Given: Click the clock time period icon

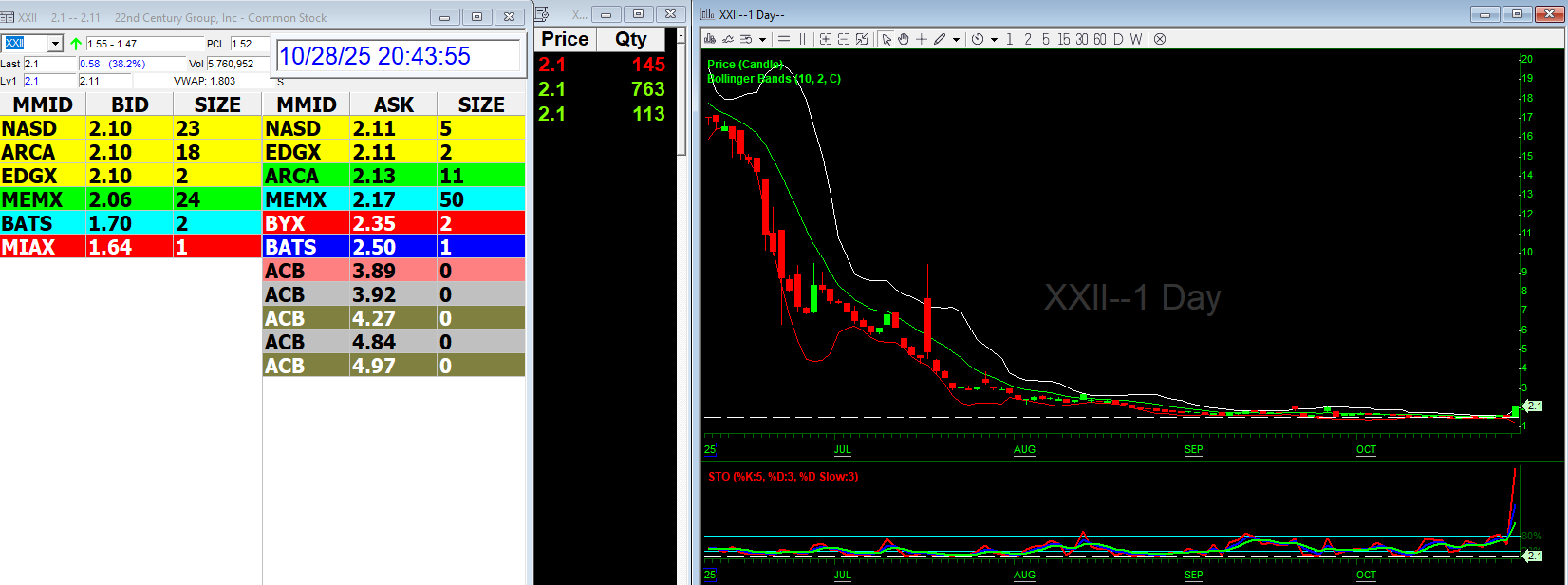Looking at the screenshot, I should coord(978,39).
